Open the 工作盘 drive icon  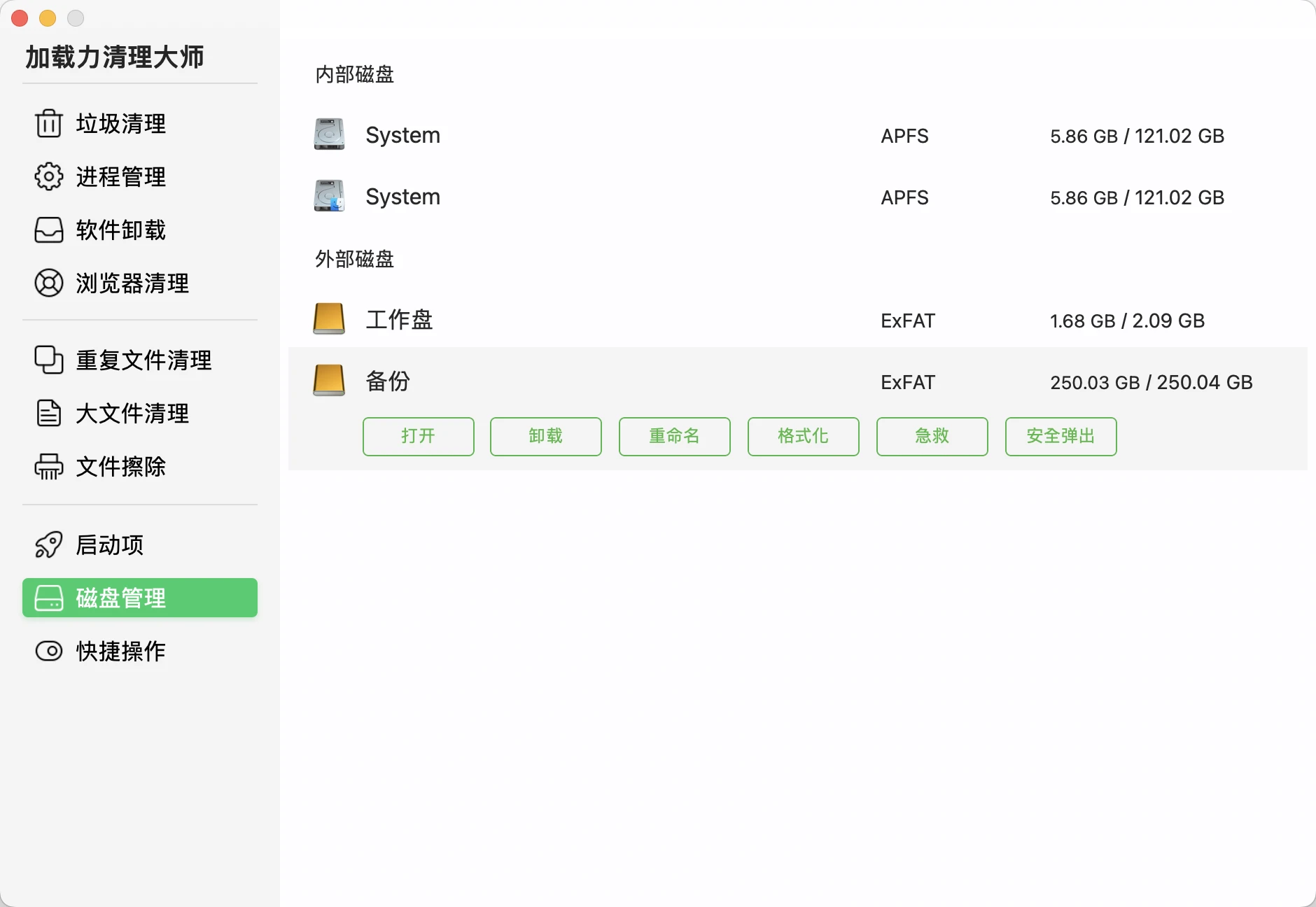pyautogui.click(x=330, y=320)
